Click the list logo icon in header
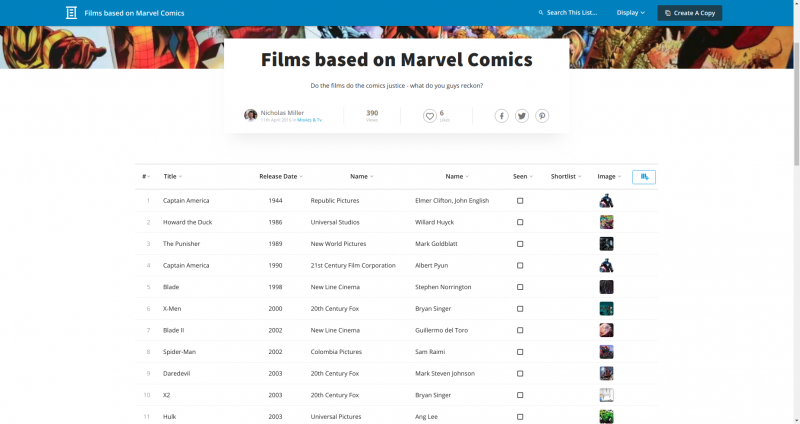The height and width of the screenshot is (424, 800). pos(71,13)
